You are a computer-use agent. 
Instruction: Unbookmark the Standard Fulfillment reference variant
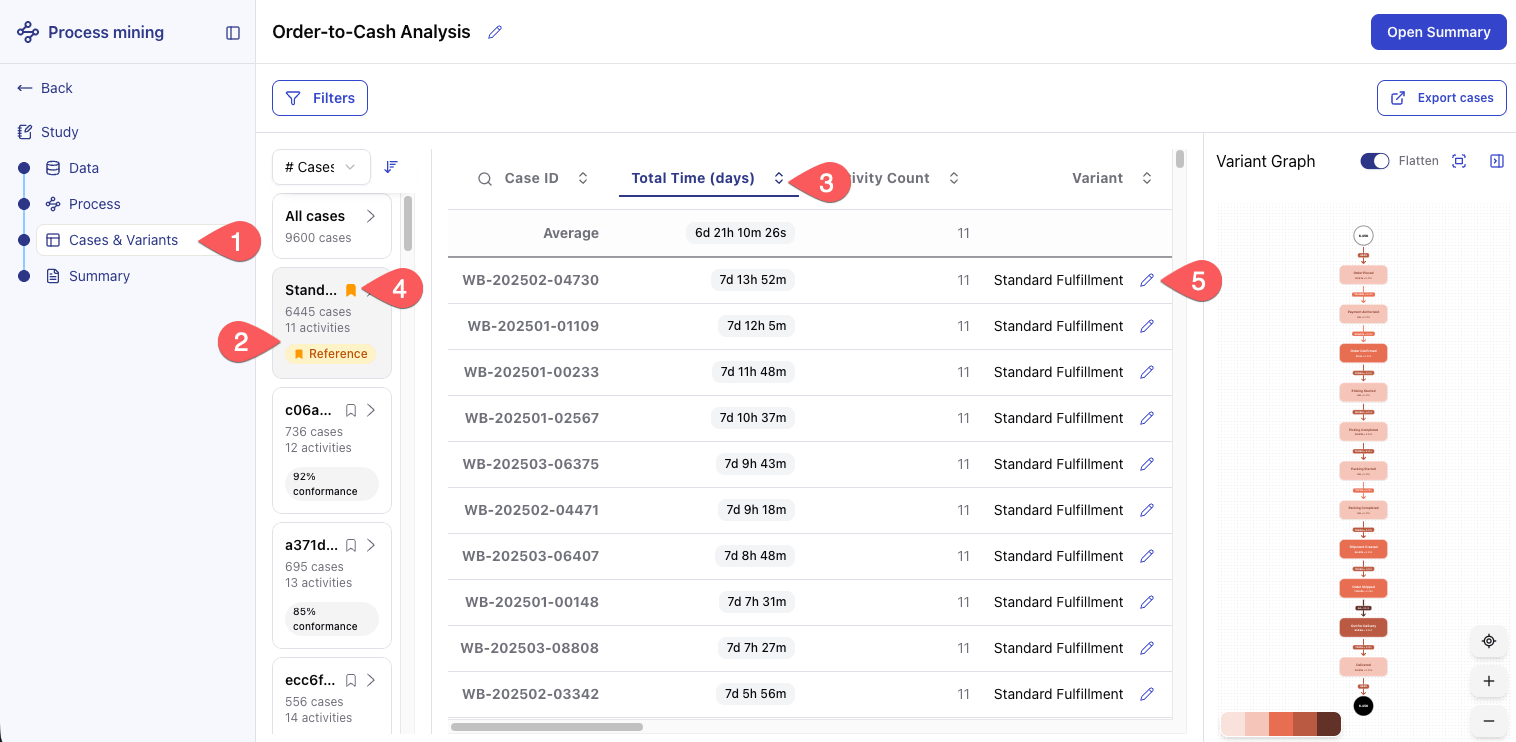coord(350,290)
